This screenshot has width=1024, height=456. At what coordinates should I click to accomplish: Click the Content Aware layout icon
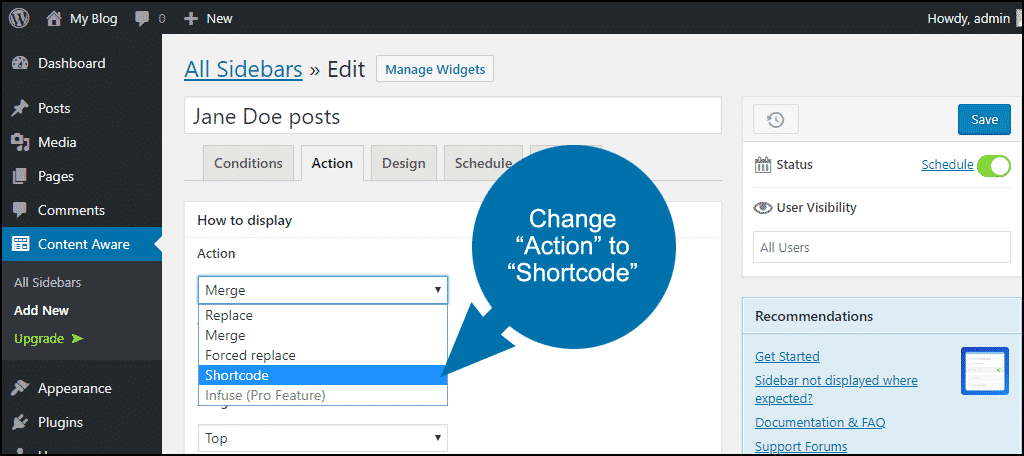[x=20, y=244]
